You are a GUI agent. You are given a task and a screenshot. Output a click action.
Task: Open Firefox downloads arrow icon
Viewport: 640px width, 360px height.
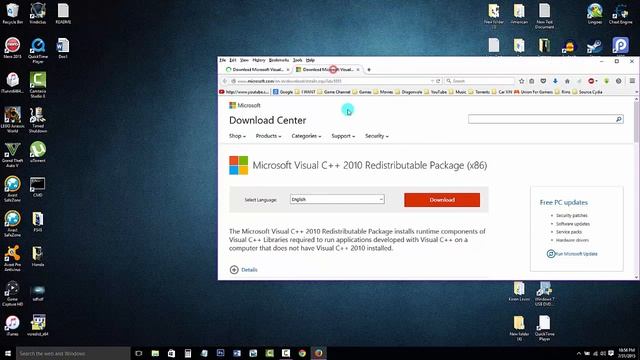(555, 81)
